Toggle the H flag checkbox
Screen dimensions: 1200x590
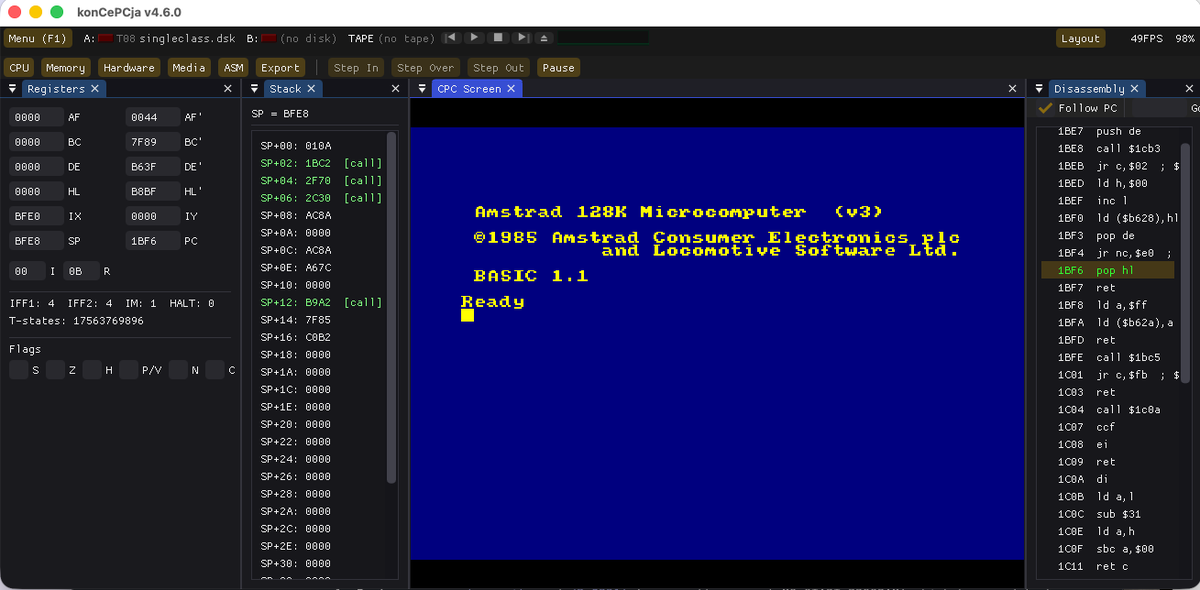click(92, 370)
